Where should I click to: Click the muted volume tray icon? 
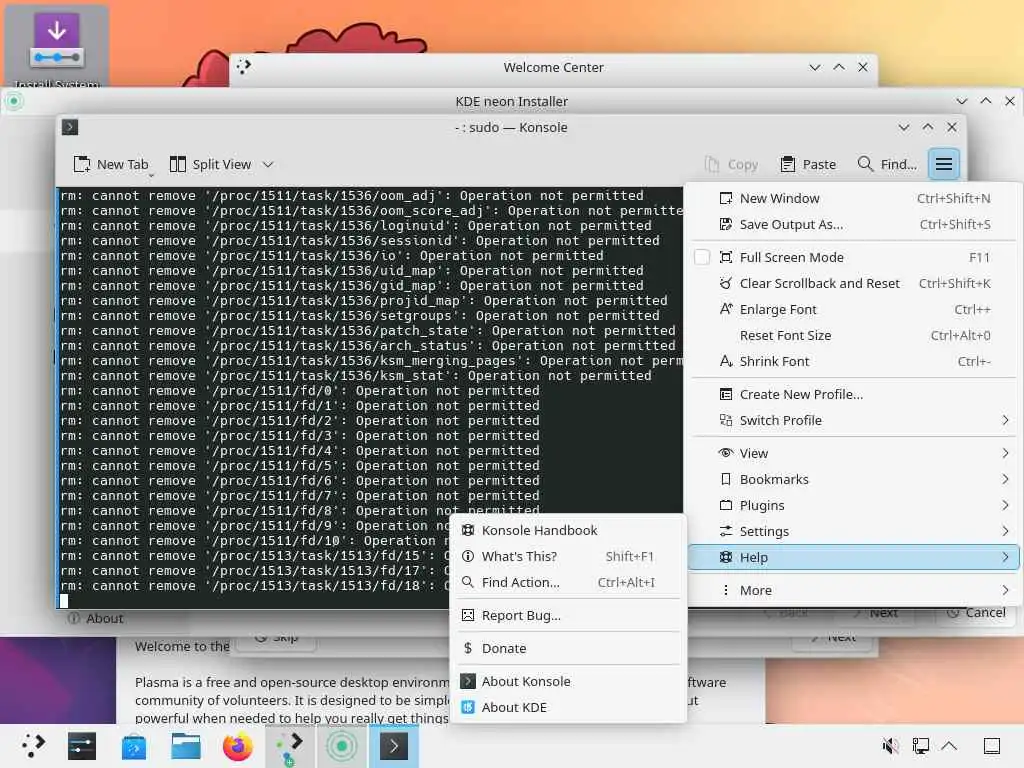coord(889,746)
